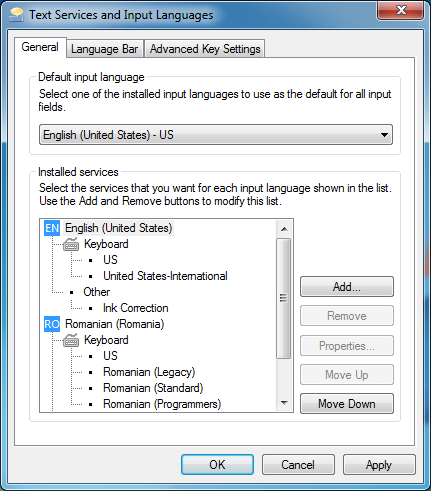
Task: Click the keyboard icon under Romanian (Romania)
Action: coord(71,340)
